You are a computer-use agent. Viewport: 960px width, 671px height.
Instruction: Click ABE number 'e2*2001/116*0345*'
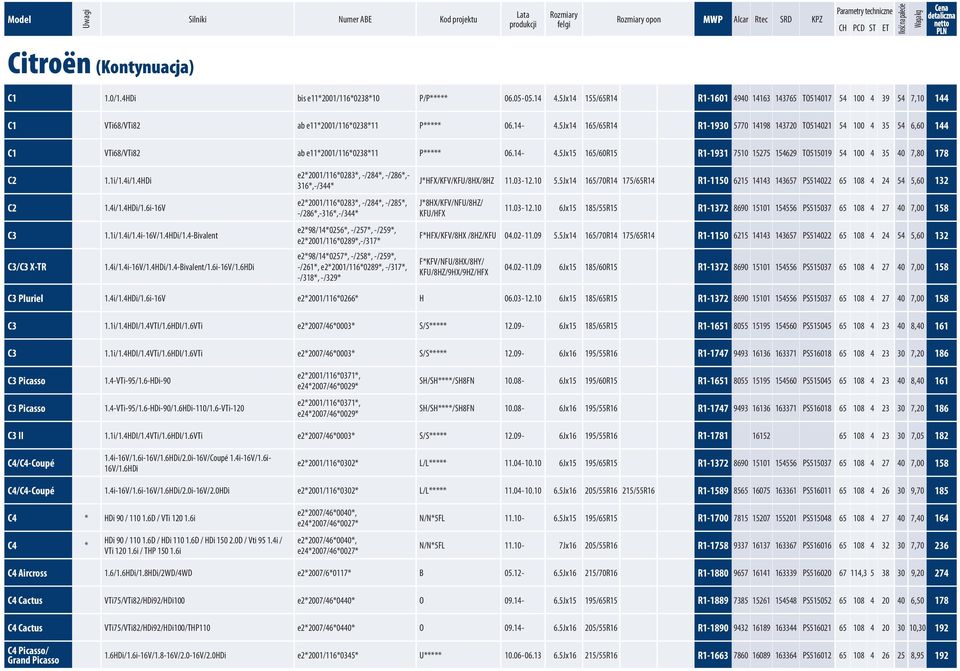coord(328,655)
